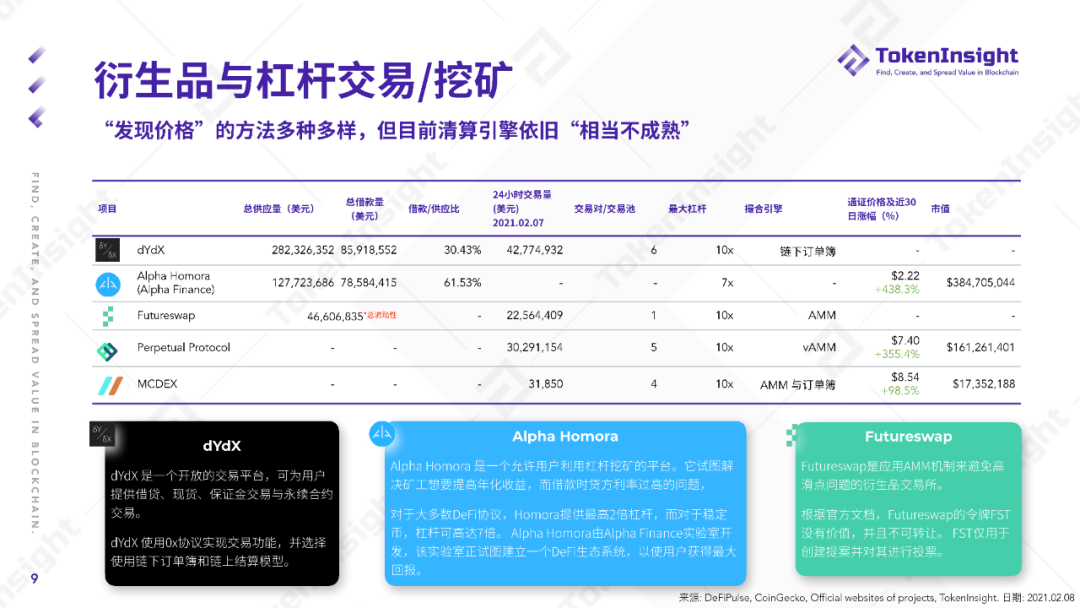The width and height of the screenshot is (1080, 608).
Task: Click the $2.22 token price
Action: (905, 275)
